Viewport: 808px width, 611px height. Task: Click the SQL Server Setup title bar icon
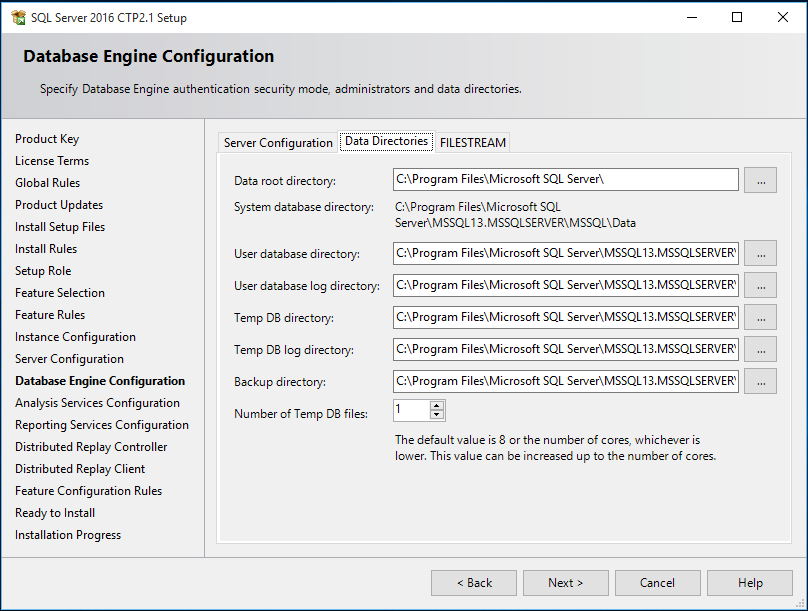[x=19, y=18]
